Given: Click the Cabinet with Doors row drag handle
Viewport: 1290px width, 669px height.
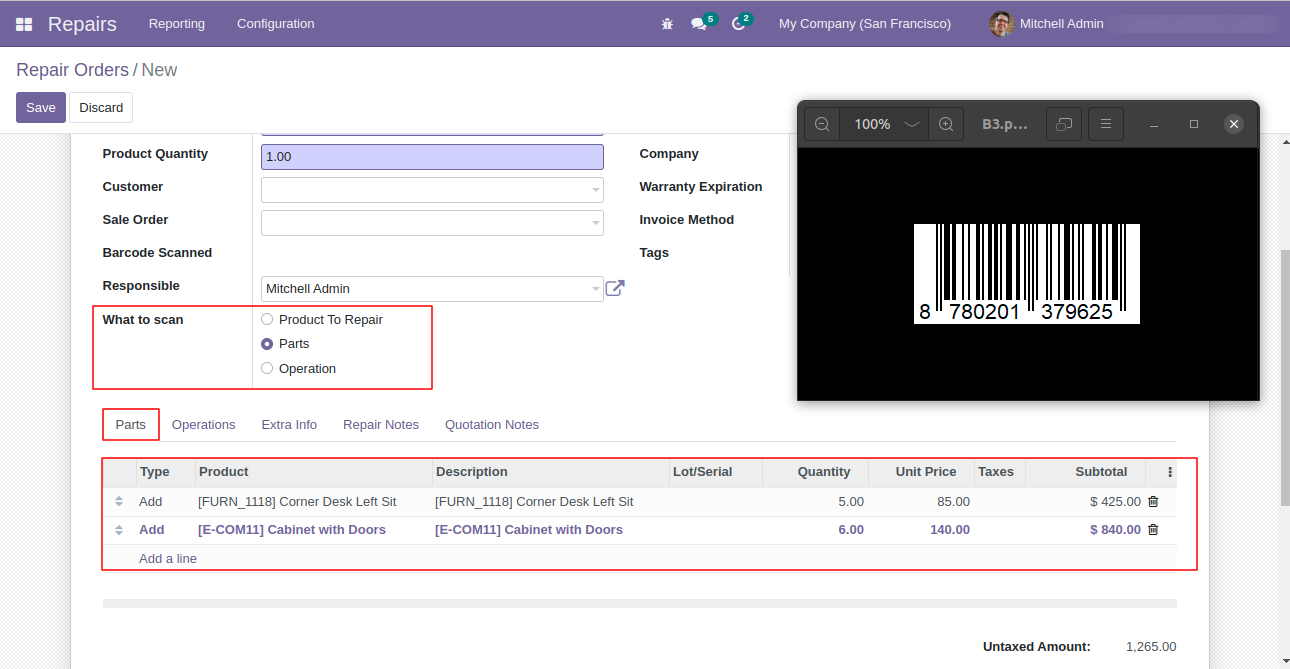Looking at the screenshot, I should coord(119,530).
